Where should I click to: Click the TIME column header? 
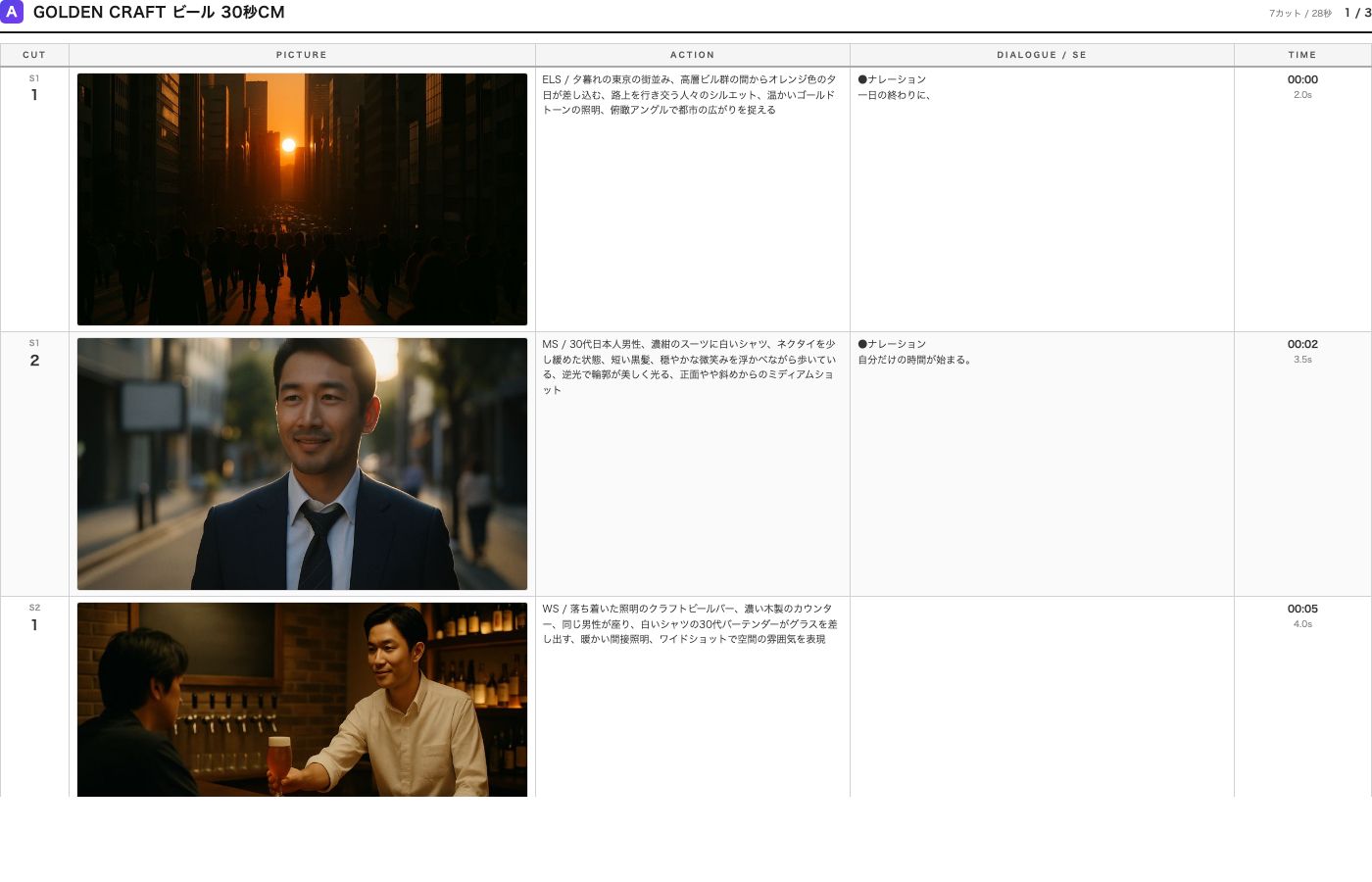click(x=1302, y=55)
